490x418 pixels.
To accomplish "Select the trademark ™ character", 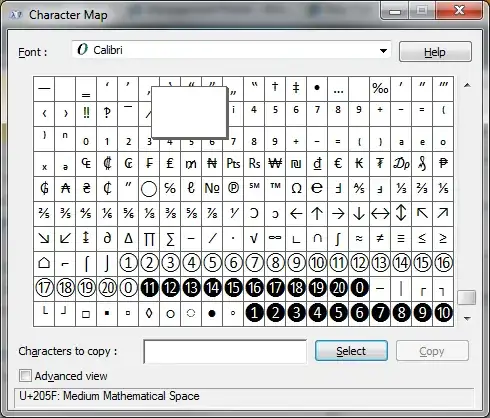I will tap(275, 189).
